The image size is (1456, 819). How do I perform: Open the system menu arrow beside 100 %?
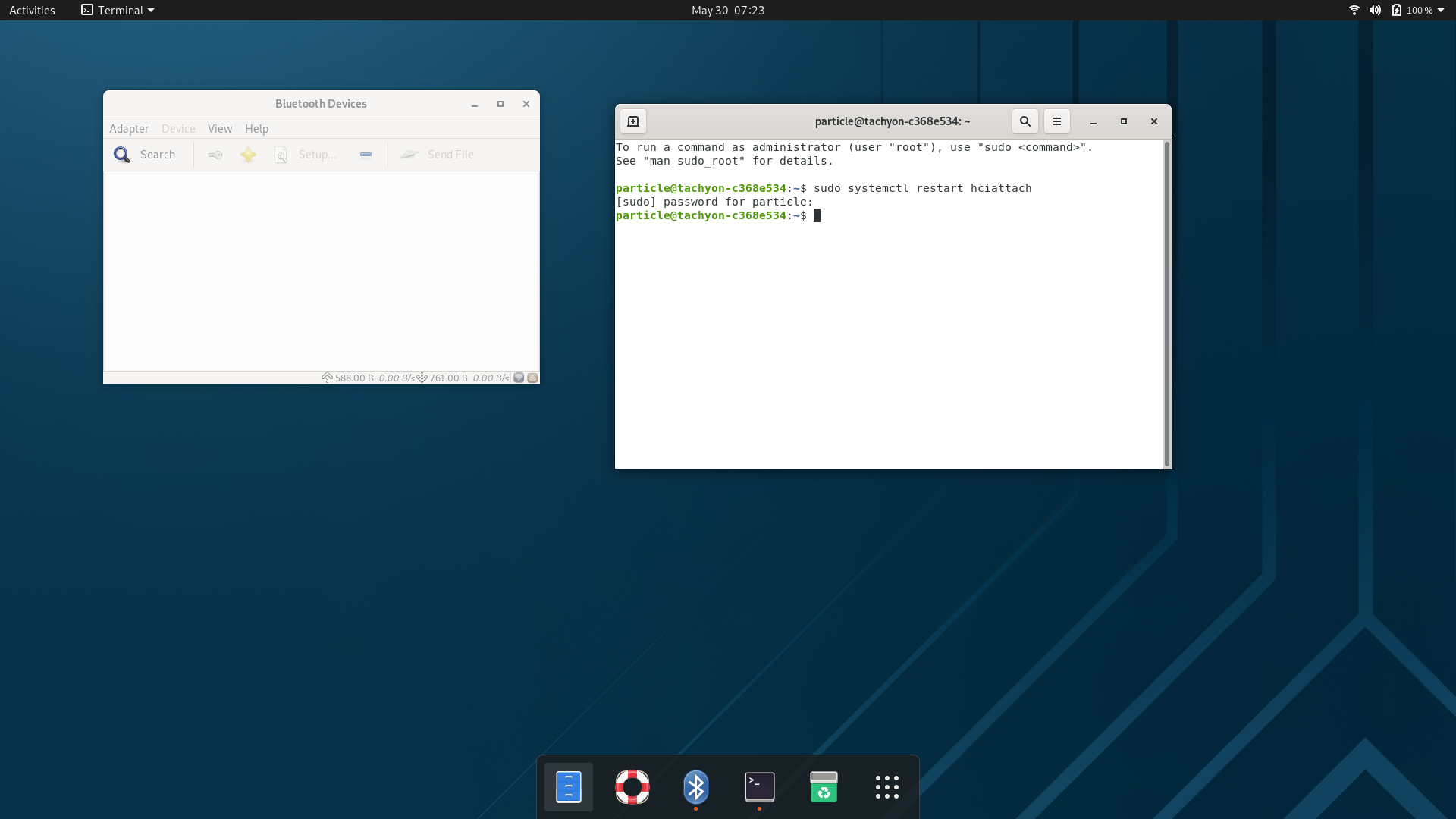[1441, 10]
